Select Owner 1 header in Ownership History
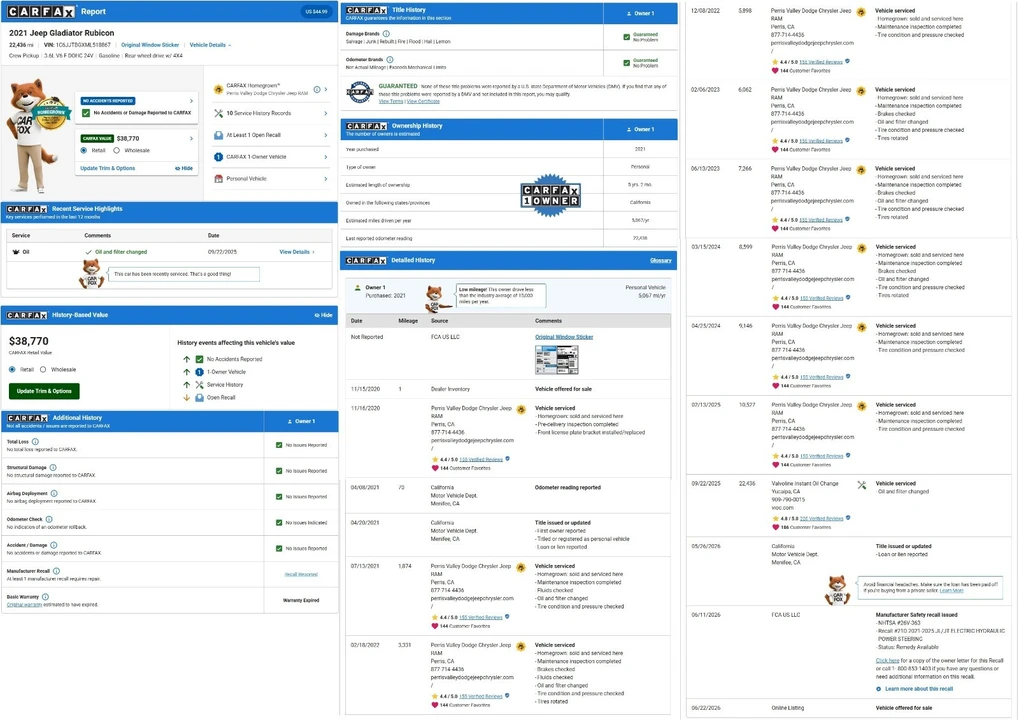1019x720 pixels. pyautogui.click(x=640, y=129)
